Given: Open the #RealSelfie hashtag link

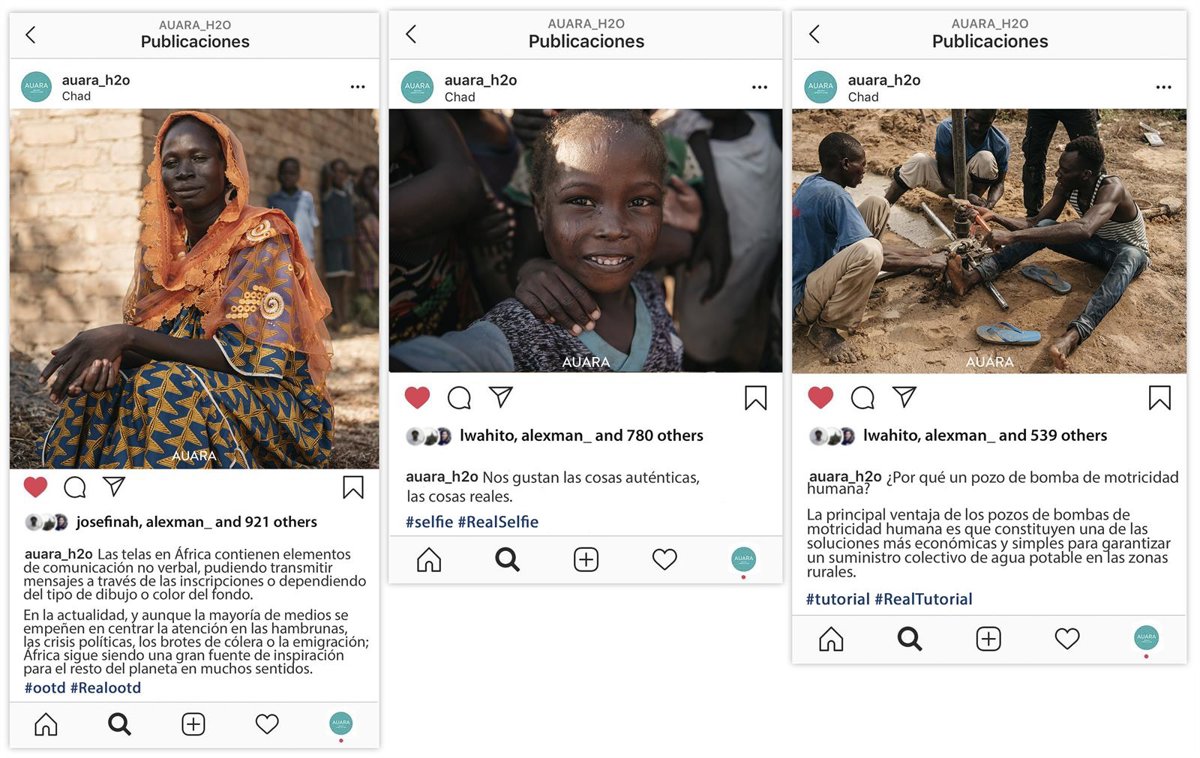Looking at the screenshot, I should tap(498, 522).
